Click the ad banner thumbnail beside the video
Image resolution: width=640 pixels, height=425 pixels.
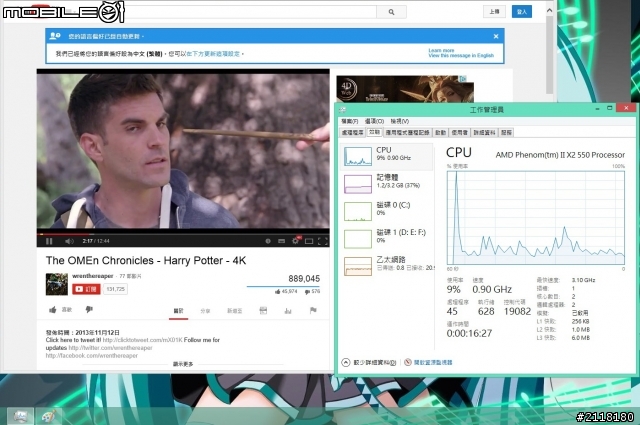pyautogui.click(x=404, y=89)
